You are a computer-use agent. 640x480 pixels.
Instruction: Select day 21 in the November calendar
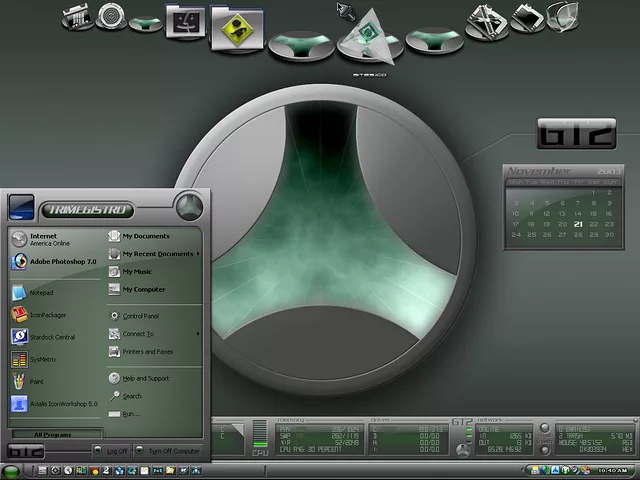[578, 224]
